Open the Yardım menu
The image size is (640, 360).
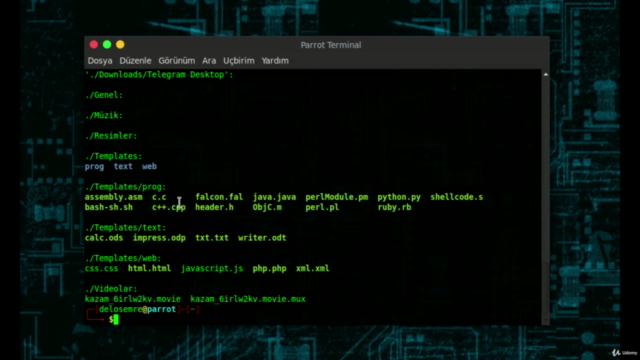tap(275, 61)
